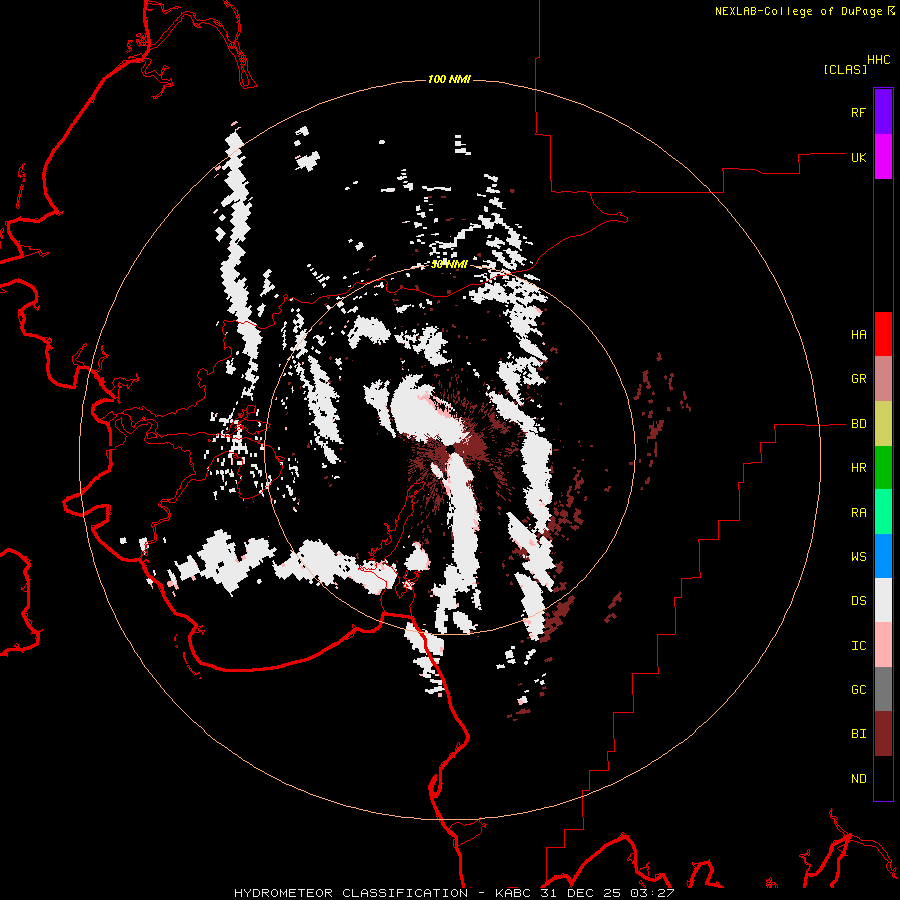The image size is (900, 900).
Task: Click the HHC product label
Action: pyautogui.click(x=879, y=60)
